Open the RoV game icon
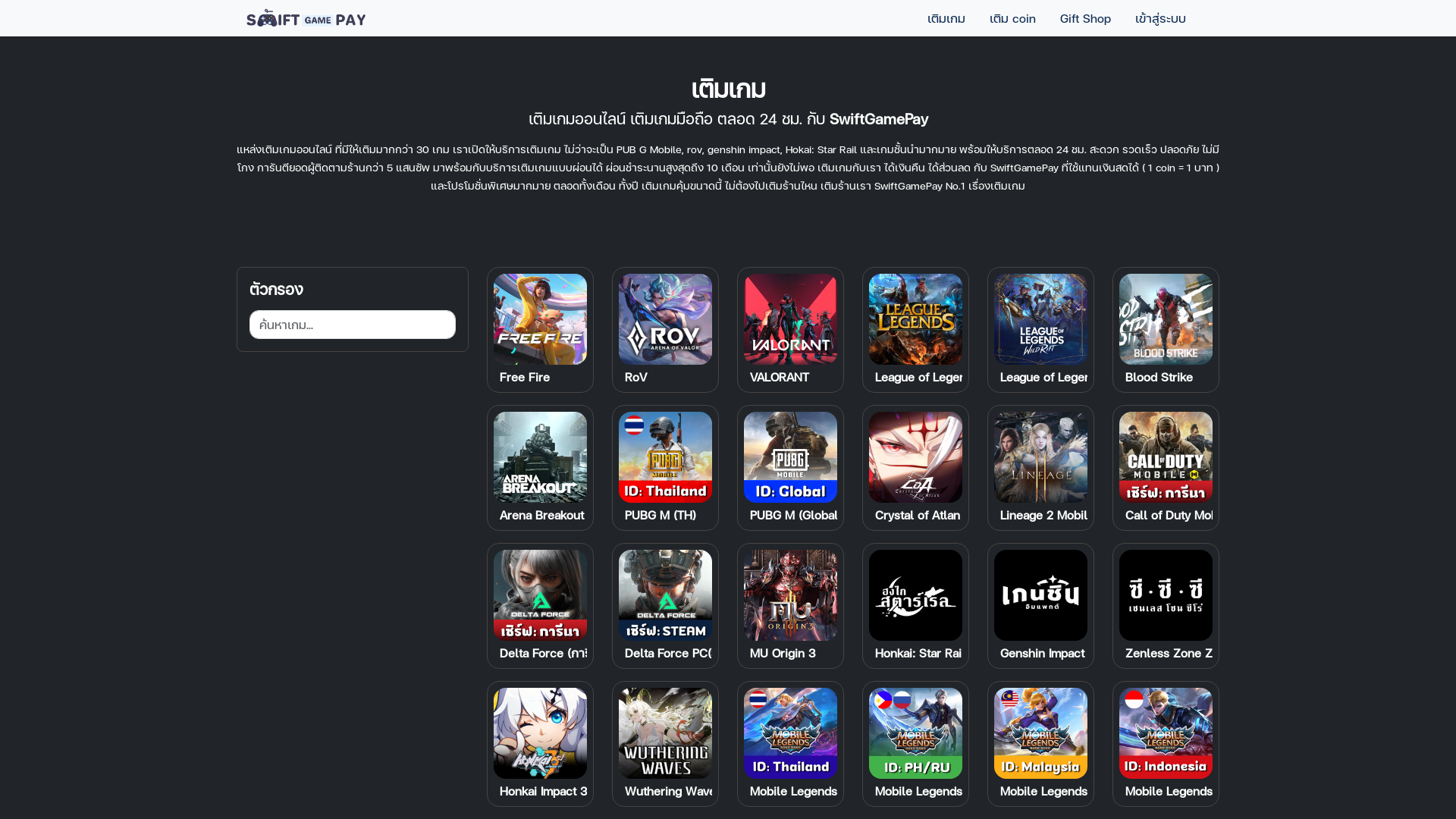This screenshot has width=1456, height=819. click(x=665, y=319)
